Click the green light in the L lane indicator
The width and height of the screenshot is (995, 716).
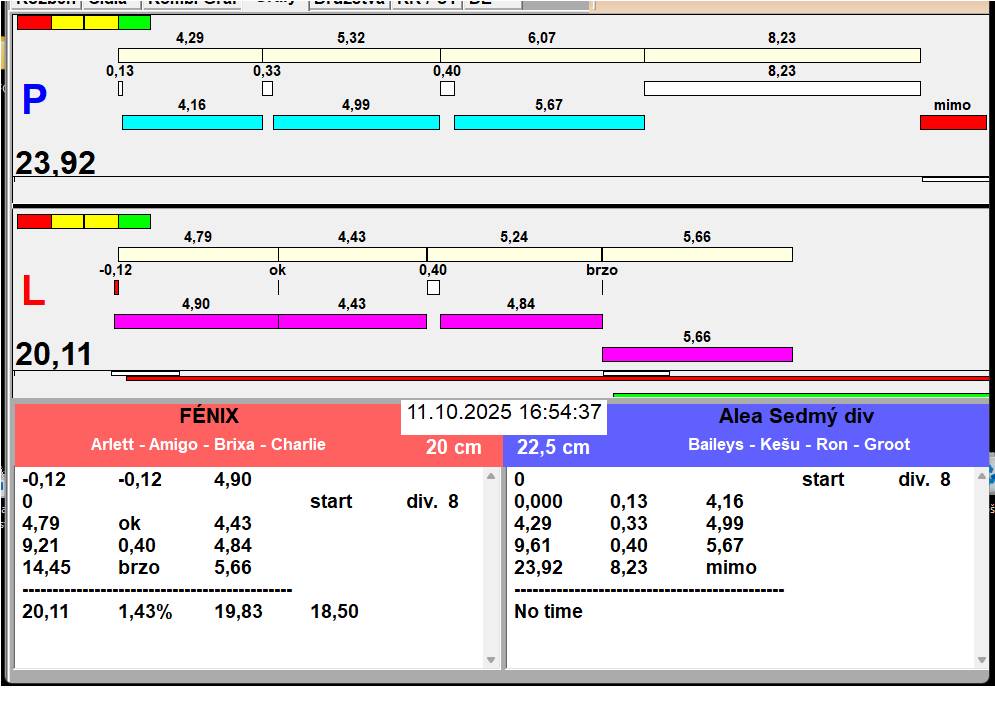tap(134, 221)
